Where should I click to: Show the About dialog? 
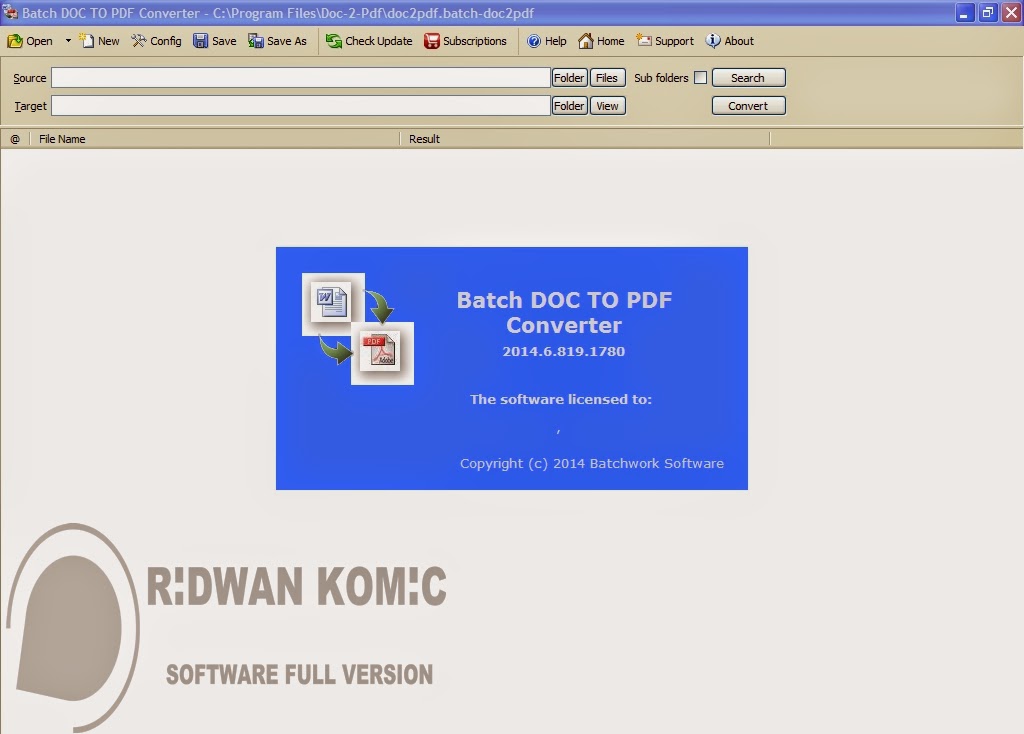729,41
